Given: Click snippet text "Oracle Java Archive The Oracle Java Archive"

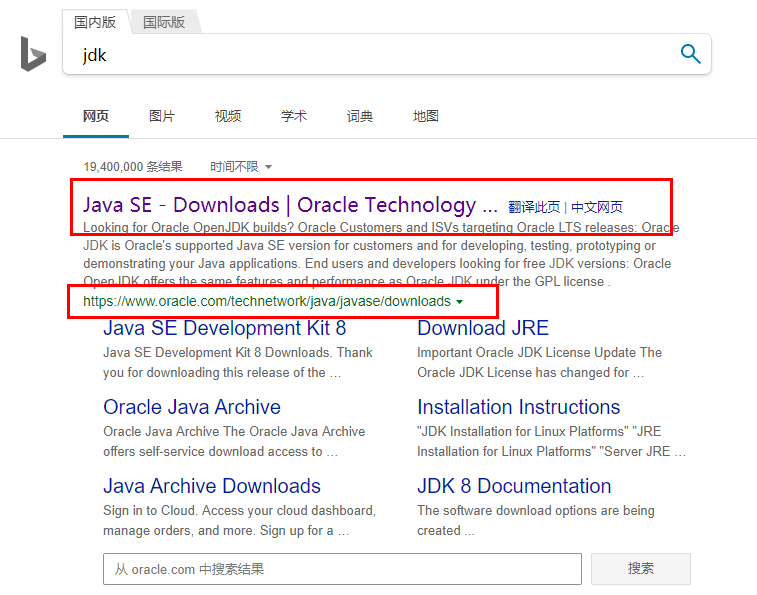Looking at the screenshot, I should click(x=234, y=431).
